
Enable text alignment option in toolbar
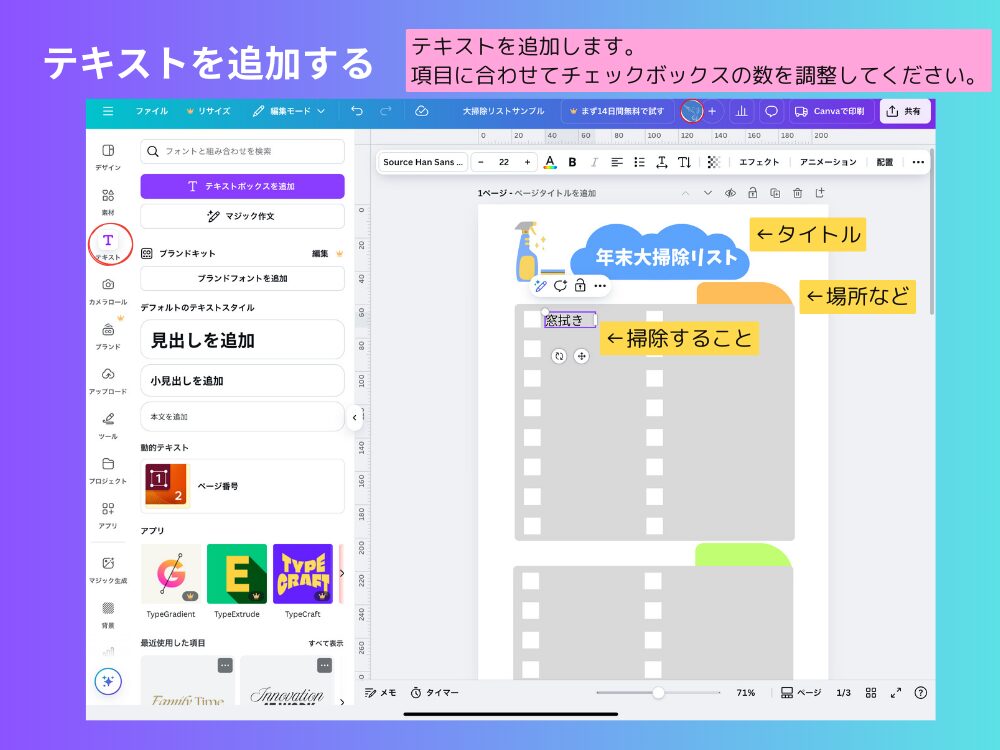[x=616, y=162]
